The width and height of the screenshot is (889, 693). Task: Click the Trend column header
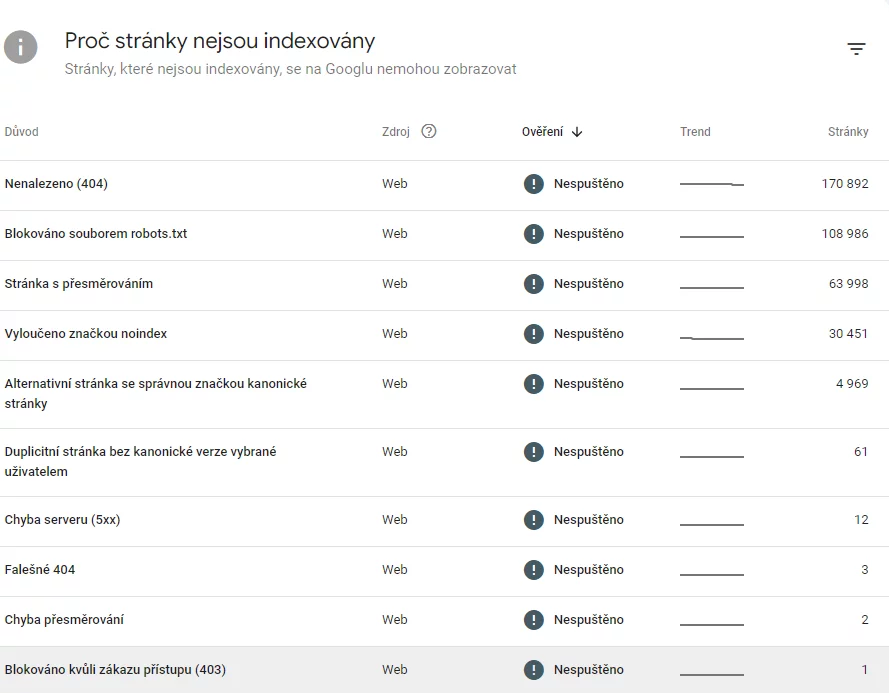point(695,132)
